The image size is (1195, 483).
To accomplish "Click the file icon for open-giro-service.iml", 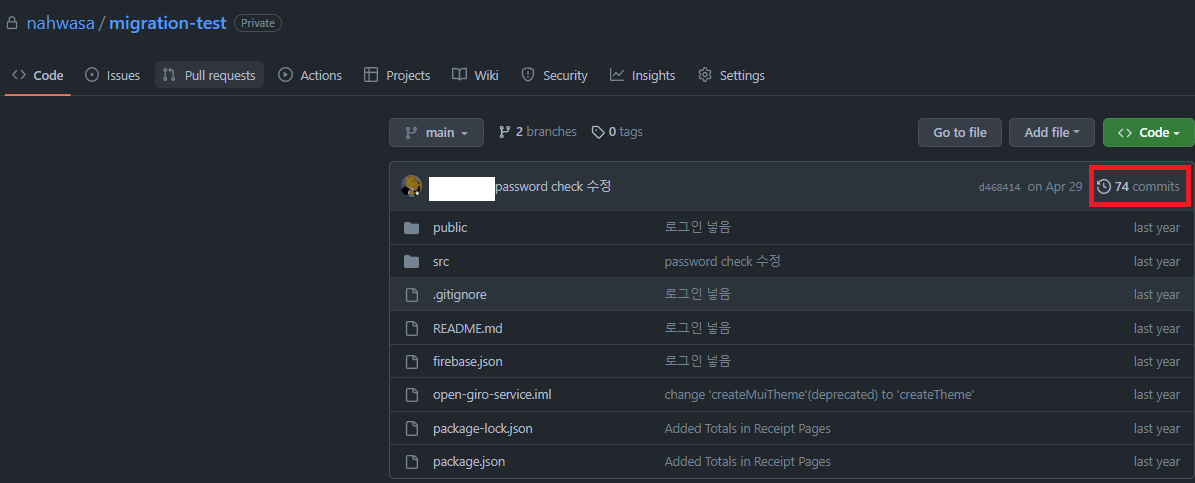I will [412, 395].
